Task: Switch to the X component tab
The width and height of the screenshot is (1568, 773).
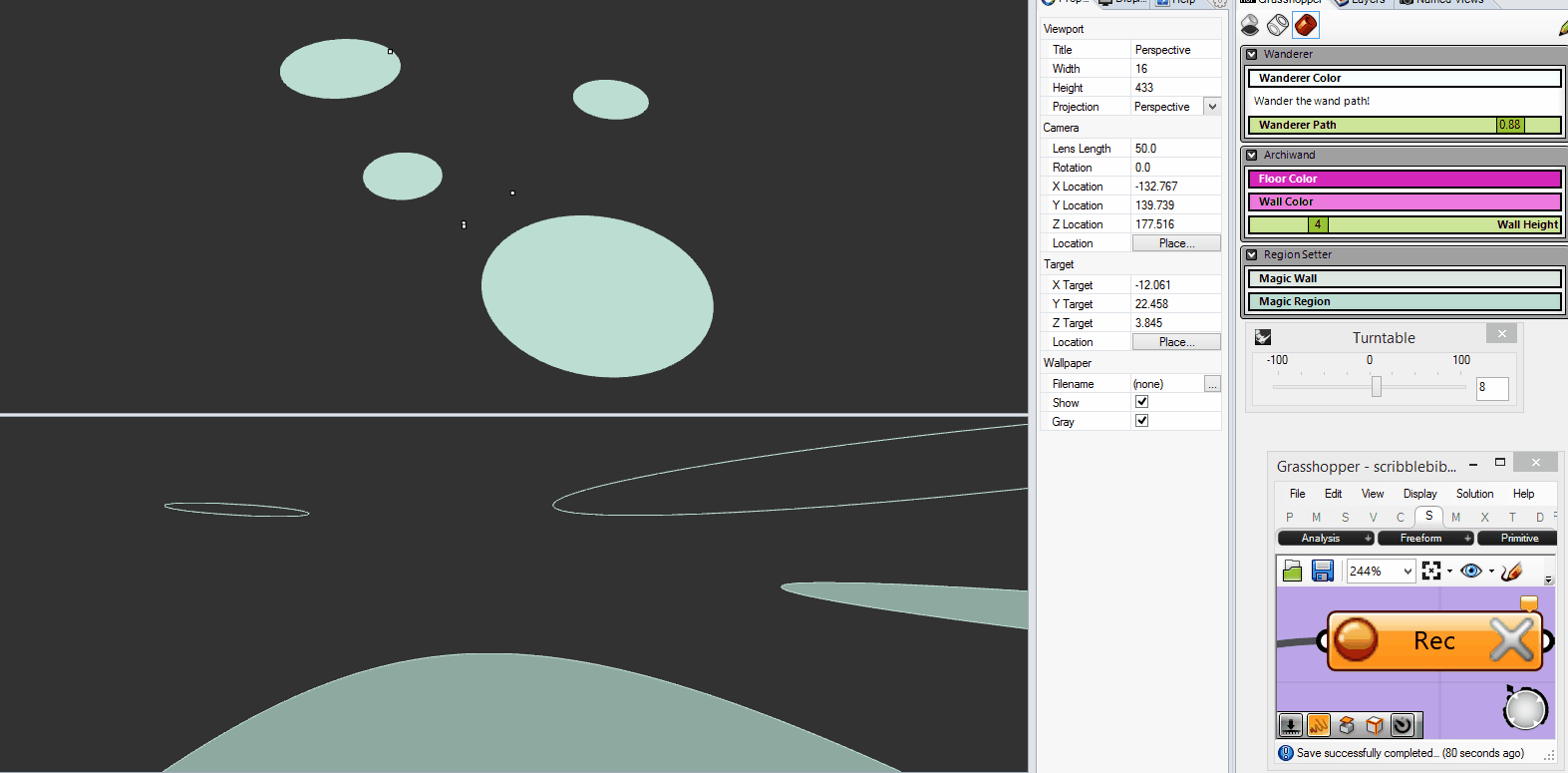Action: [x=1484, y=517]
